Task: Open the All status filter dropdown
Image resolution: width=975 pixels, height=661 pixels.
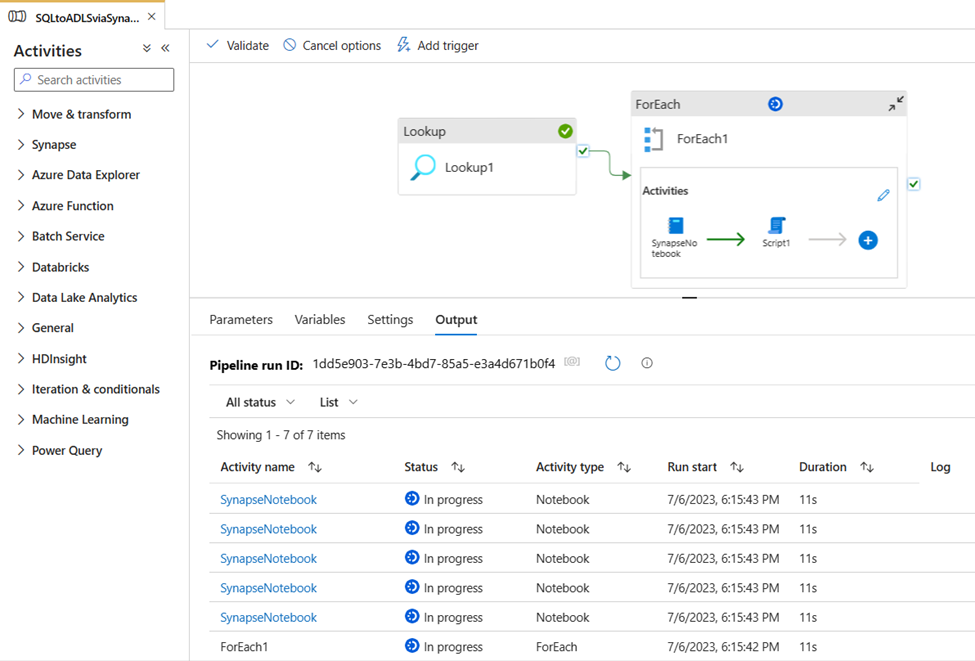Action: click(x=260, y=402)
